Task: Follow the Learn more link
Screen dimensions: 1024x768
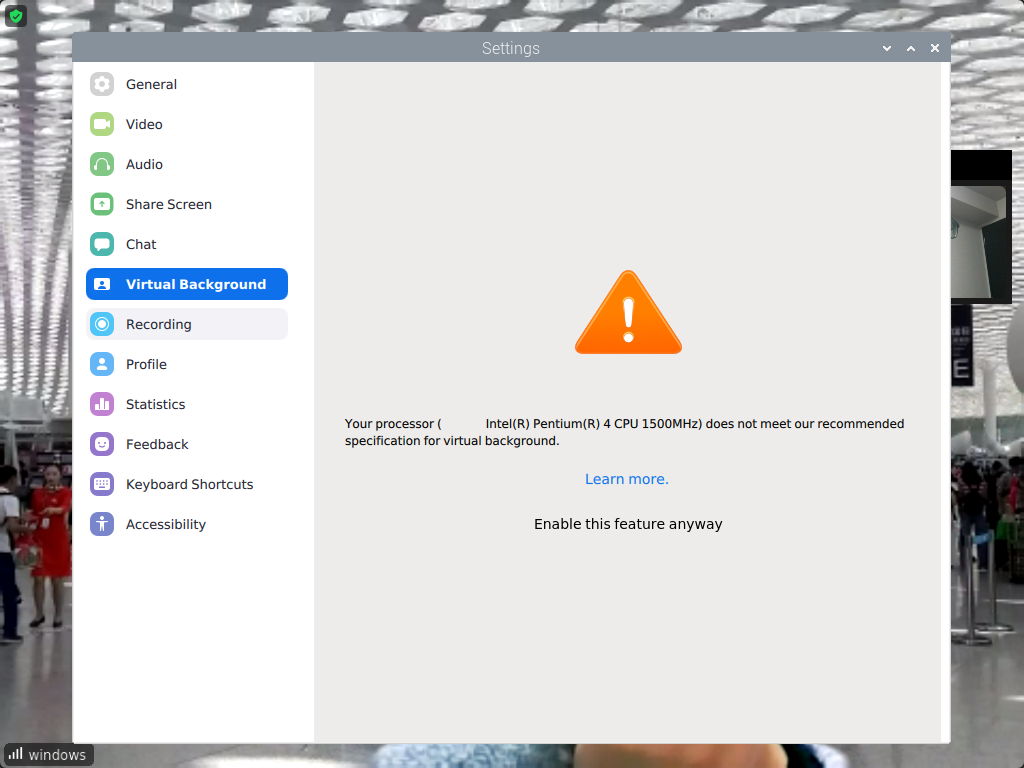Action: [x=627, y=479]
